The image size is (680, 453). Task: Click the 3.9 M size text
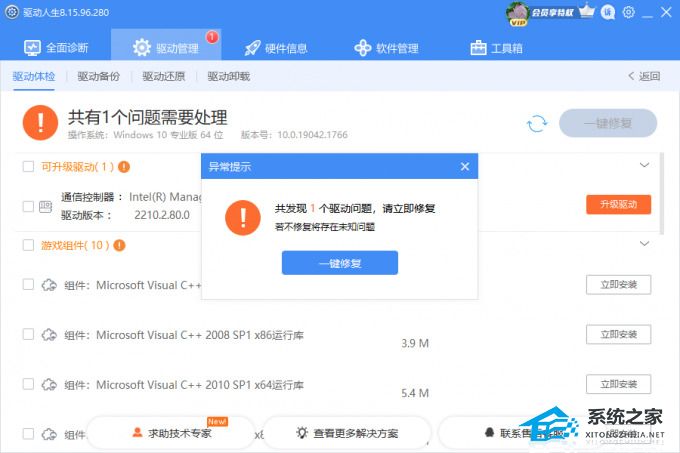pos(415,343)
